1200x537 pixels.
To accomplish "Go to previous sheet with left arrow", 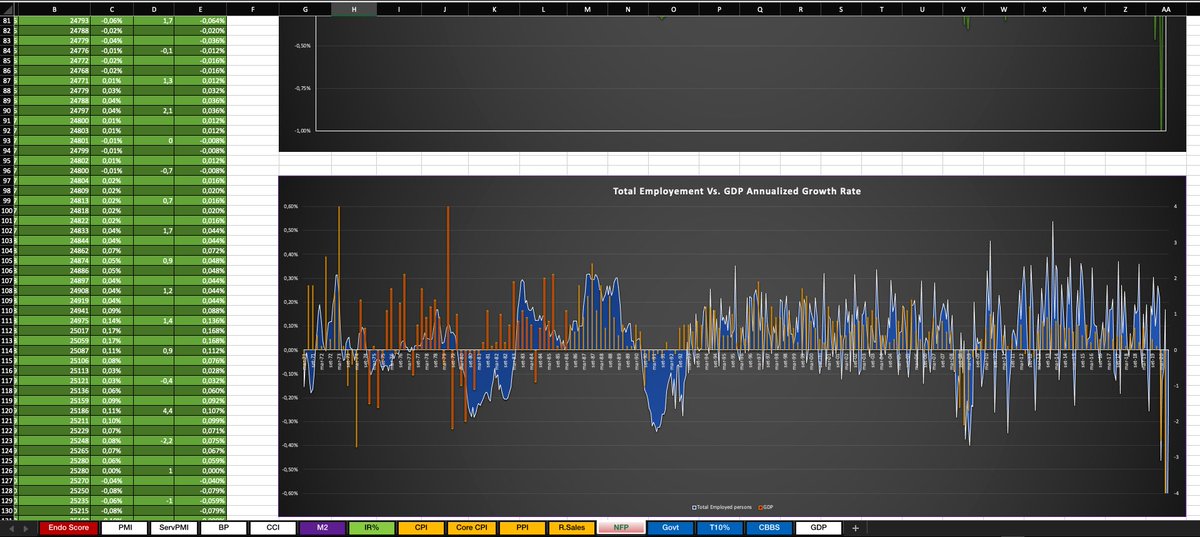I will (x=12, y=527).
